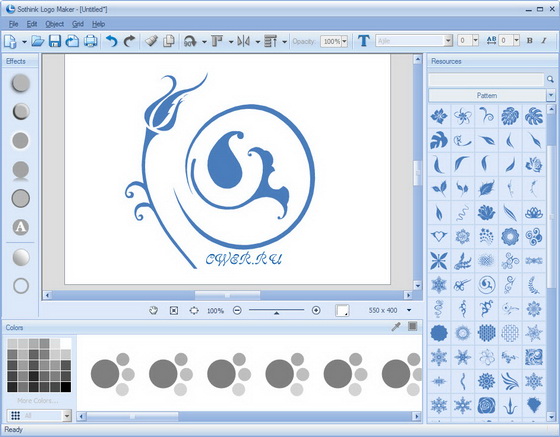Select the heart pattern in Resources

(439, 236)
